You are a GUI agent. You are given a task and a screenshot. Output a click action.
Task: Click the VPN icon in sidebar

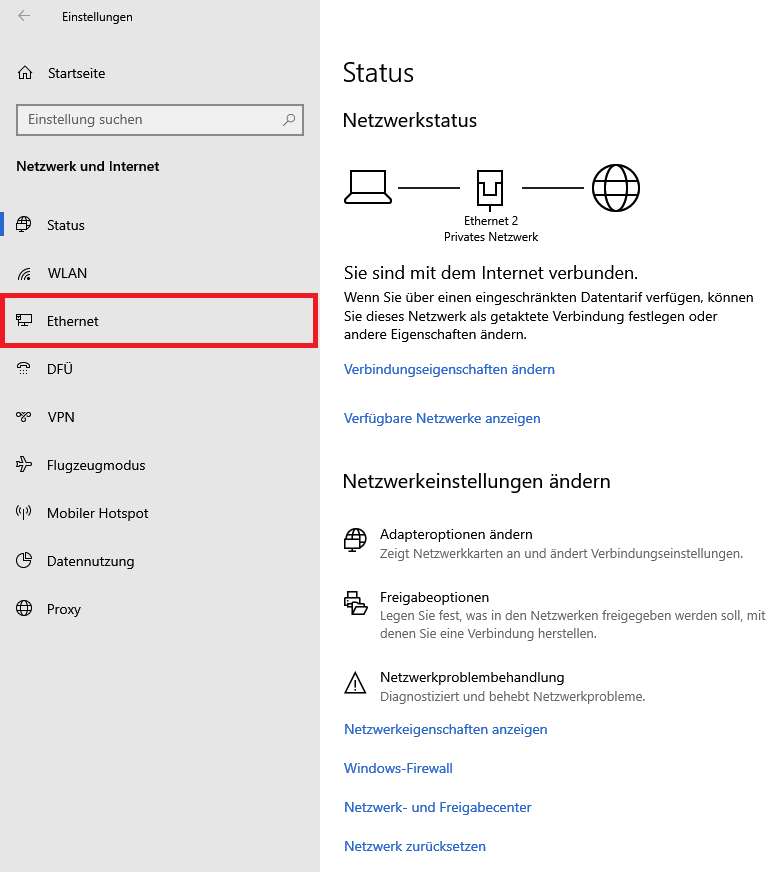[x=25, y=417]
